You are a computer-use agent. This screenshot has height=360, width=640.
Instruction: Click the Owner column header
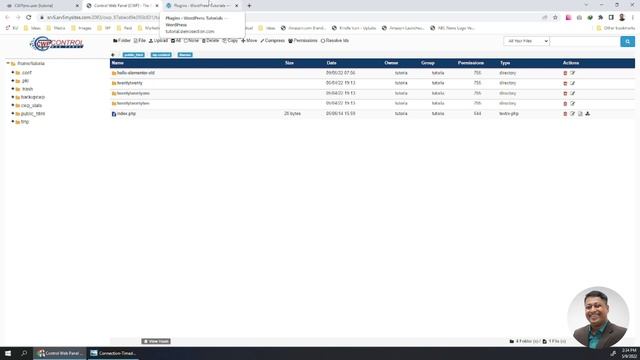tap(391, 63)
